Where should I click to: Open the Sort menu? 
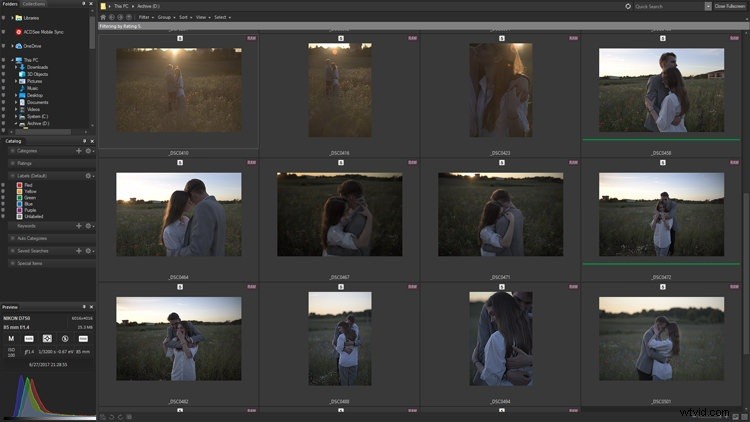tap(185, 17)
